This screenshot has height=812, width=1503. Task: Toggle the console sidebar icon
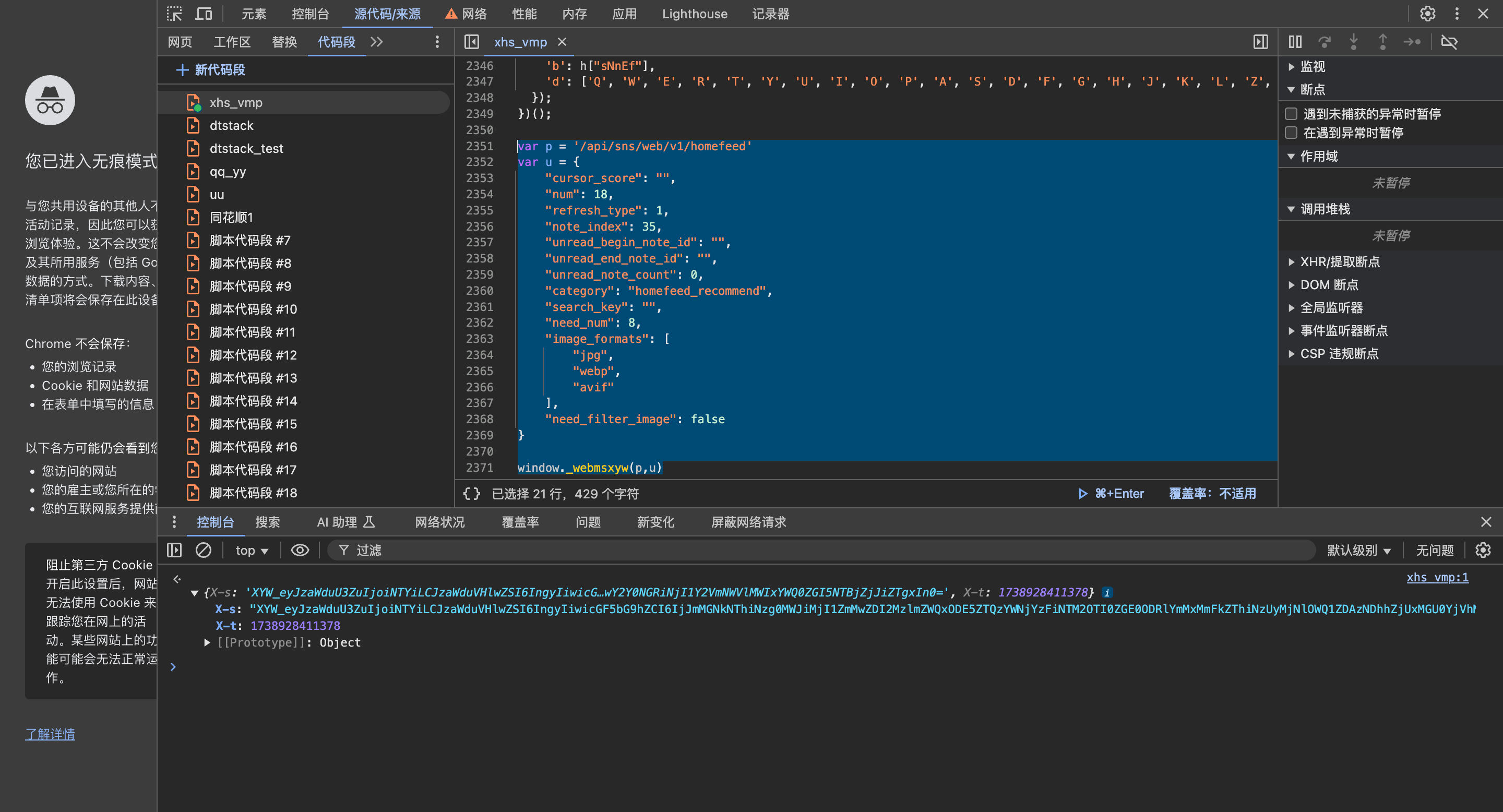click(174, 550)
